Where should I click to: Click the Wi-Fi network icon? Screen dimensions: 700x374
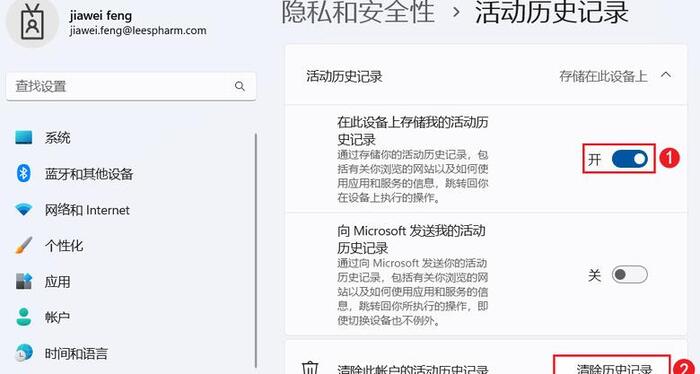24,209
